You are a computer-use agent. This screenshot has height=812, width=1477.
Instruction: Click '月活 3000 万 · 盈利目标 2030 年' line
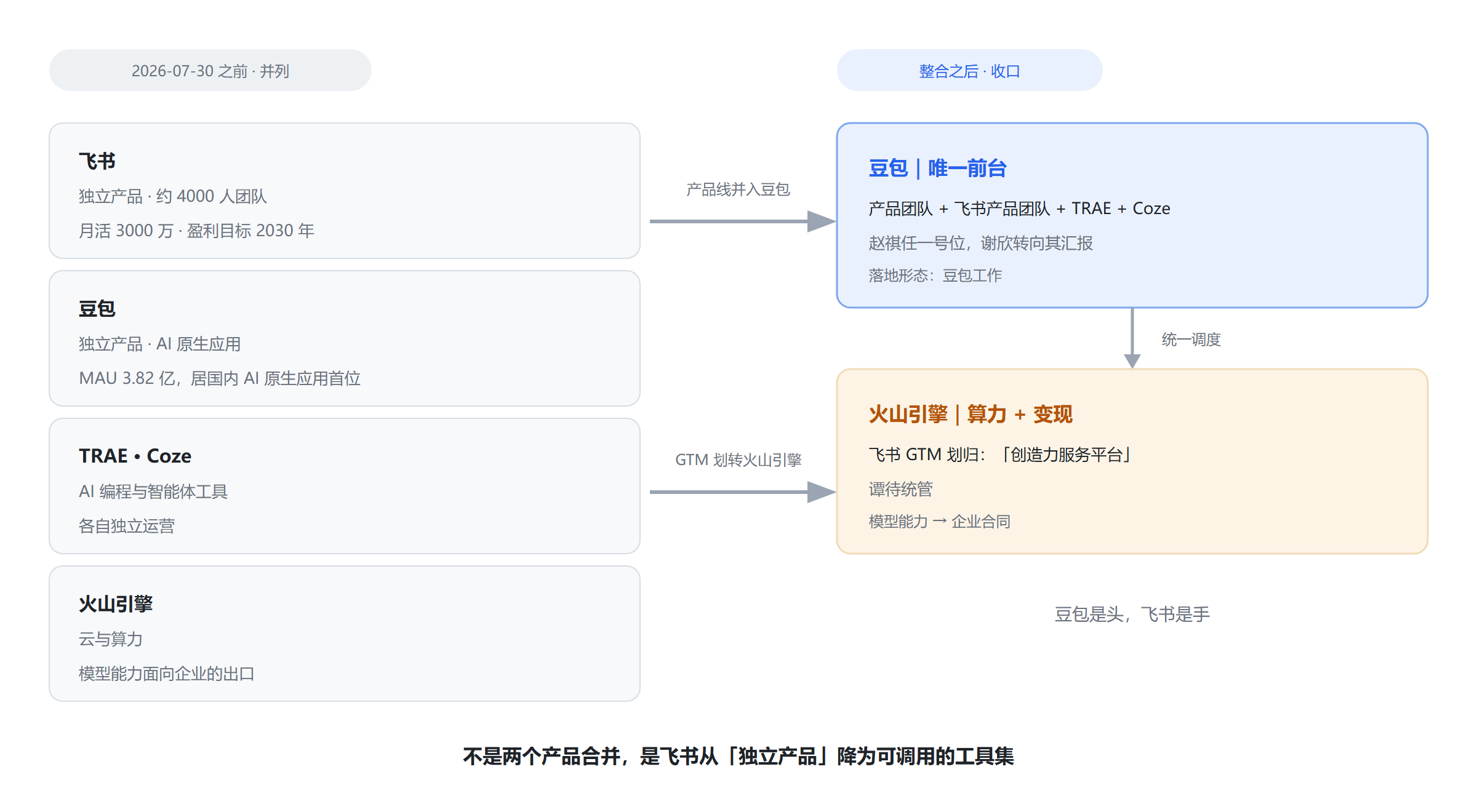(x=196, y=231)
